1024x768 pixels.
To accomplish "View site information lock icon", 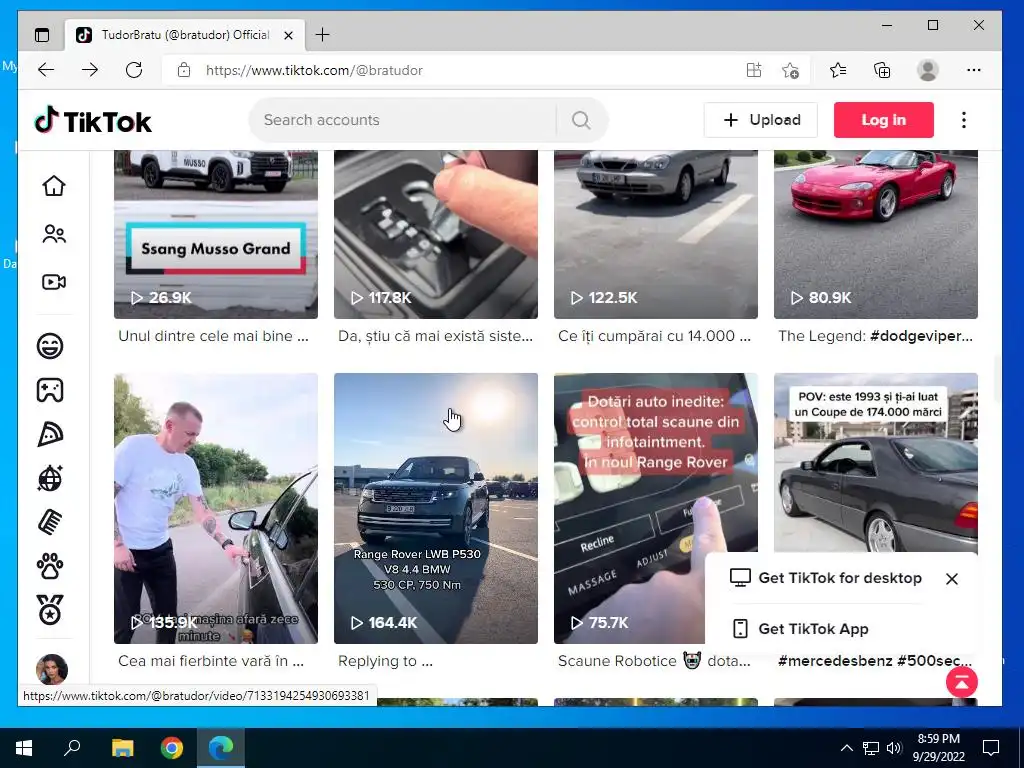I will (184, 70).
